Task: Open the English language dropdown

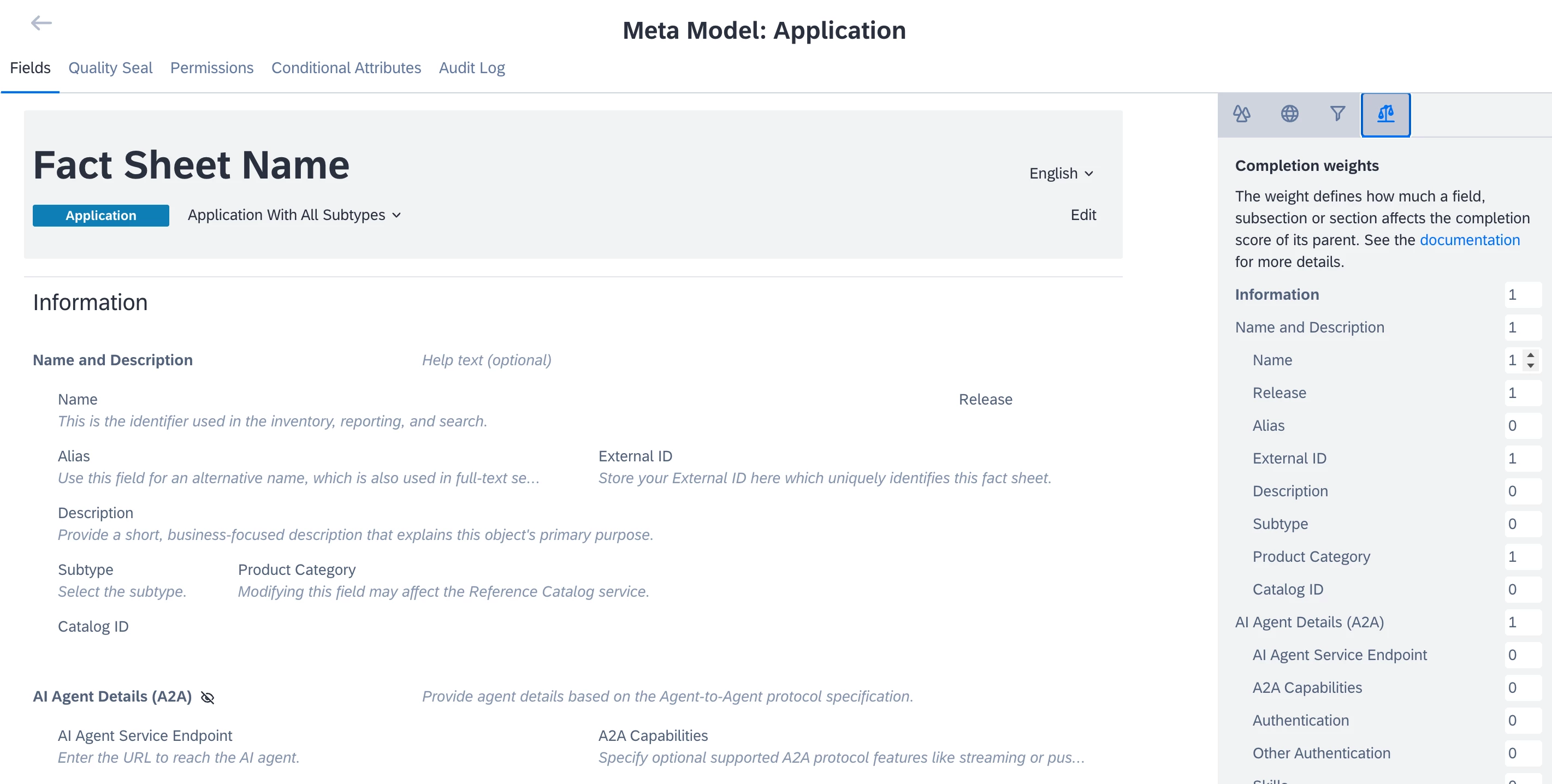Action: click(x=1061, y=174)
